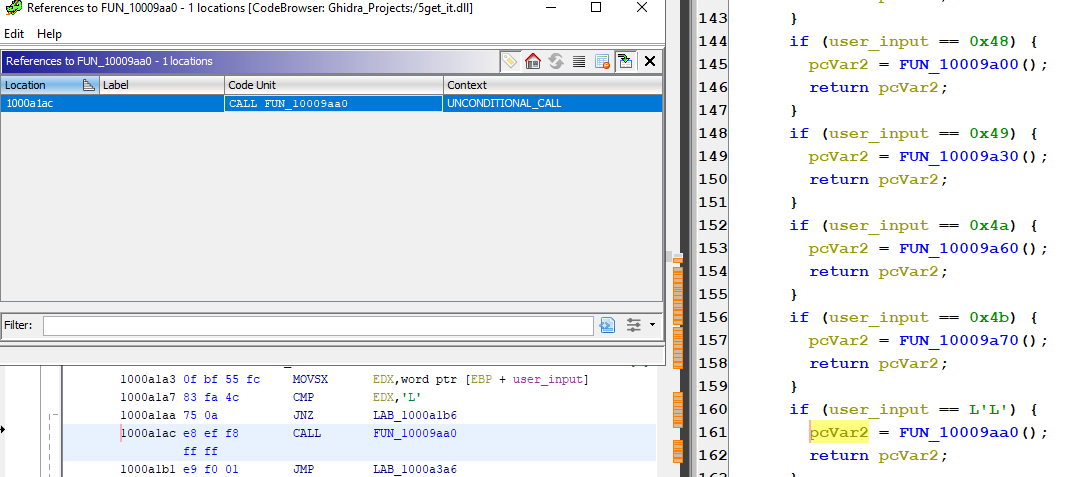Click decompiler line number 152

713,225
